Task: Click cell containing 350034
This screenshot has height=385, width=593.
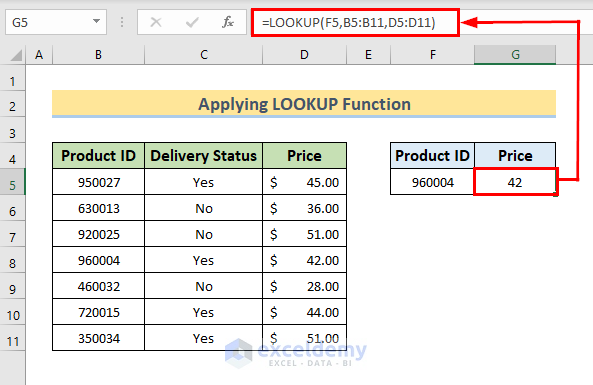Action: coord(98,338)
